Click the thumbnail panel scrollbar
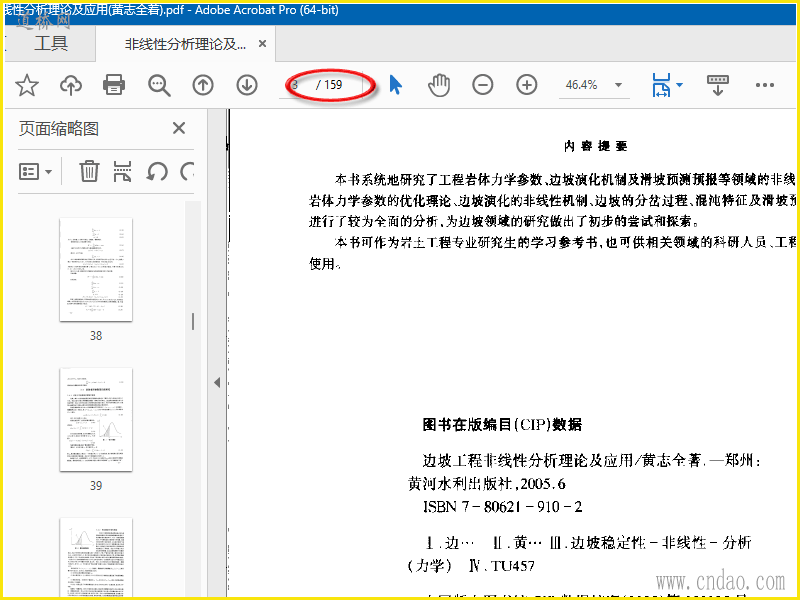 pyautogui.click(x=193, y=321)
